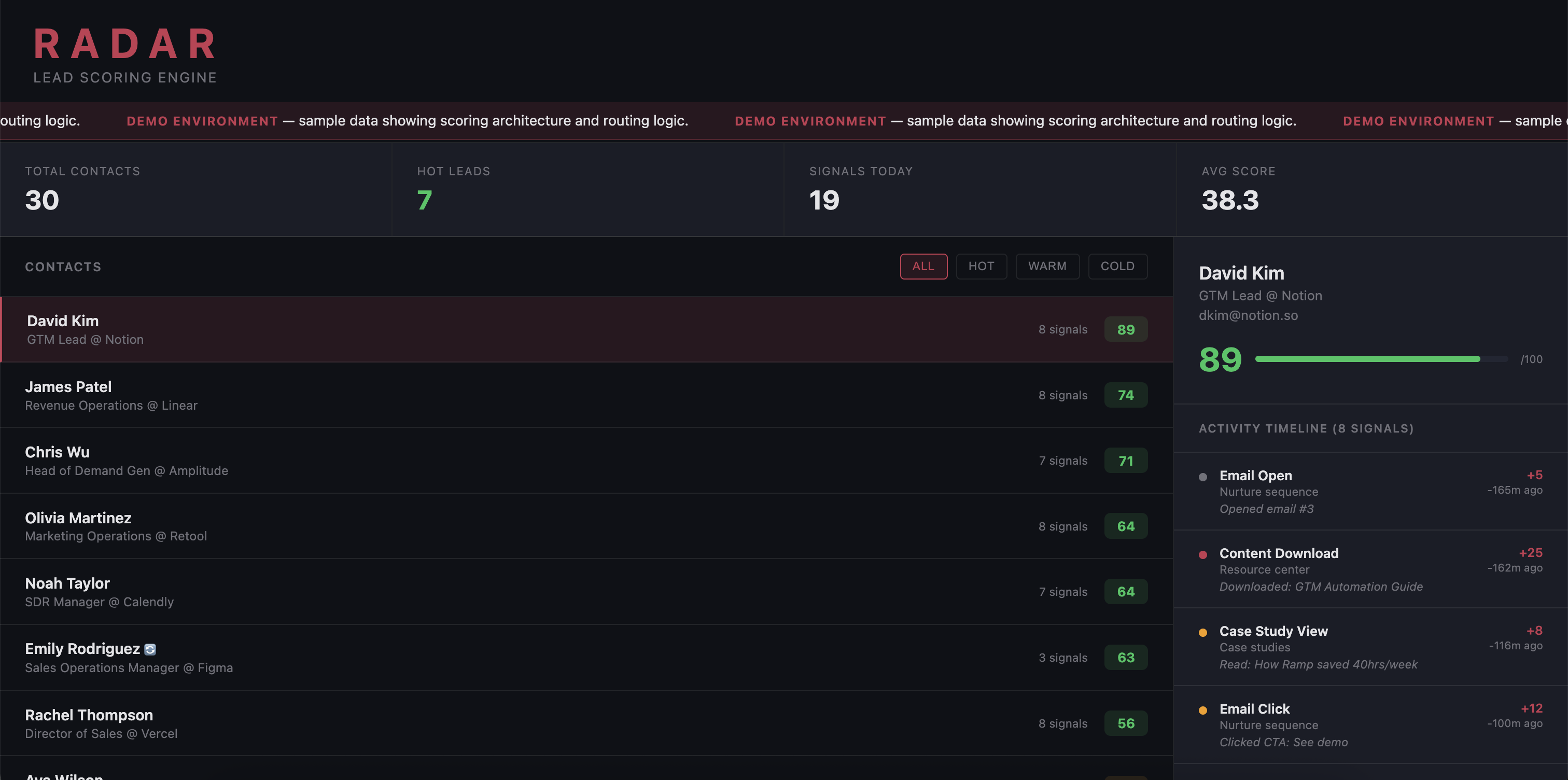Image resolution: width=1568 pixels, height=780 pixels.
Task: Enable the COLD leads filter
Action: point(1117,266)
